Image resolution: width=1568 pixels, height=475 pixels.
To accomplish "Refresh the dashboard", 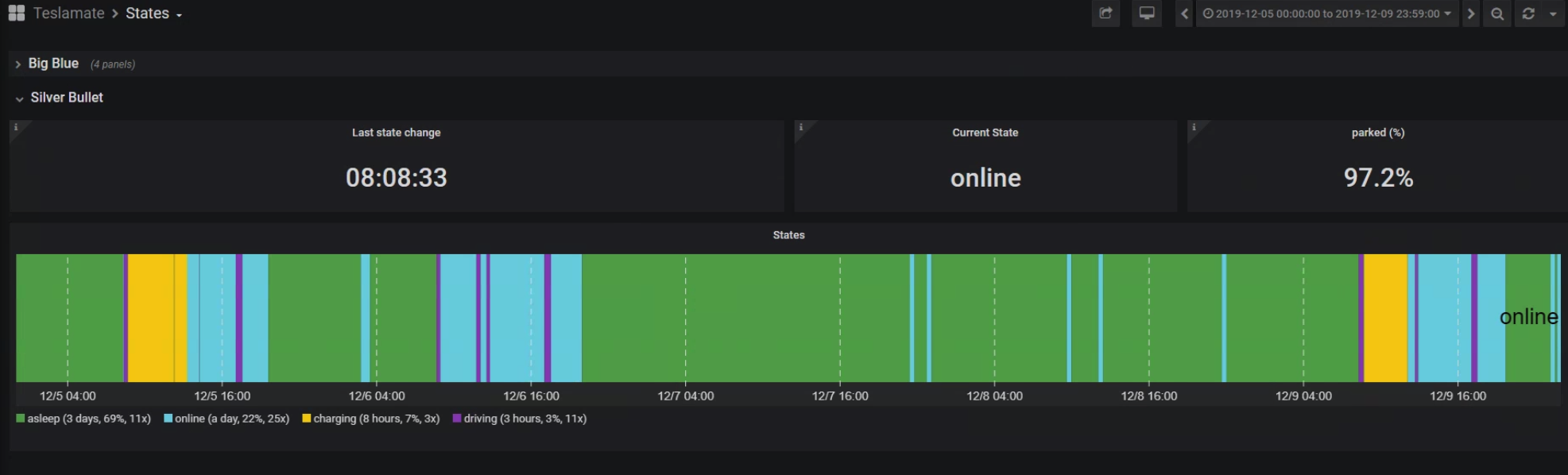I will [1528, 14].
